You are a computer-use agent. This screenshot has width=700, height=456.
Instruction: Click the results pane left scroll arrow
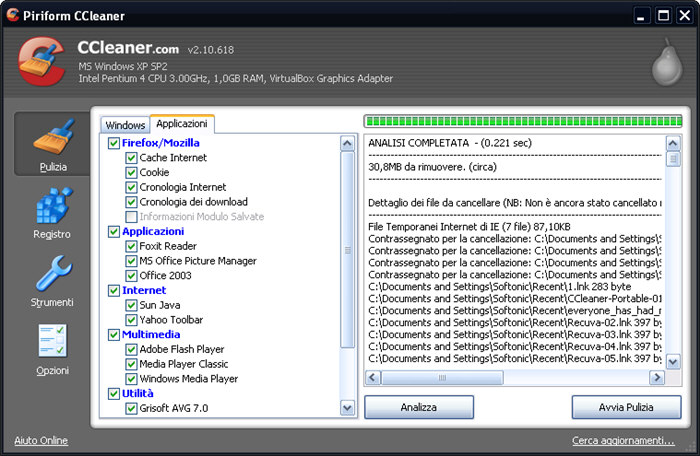coord(373,378)
